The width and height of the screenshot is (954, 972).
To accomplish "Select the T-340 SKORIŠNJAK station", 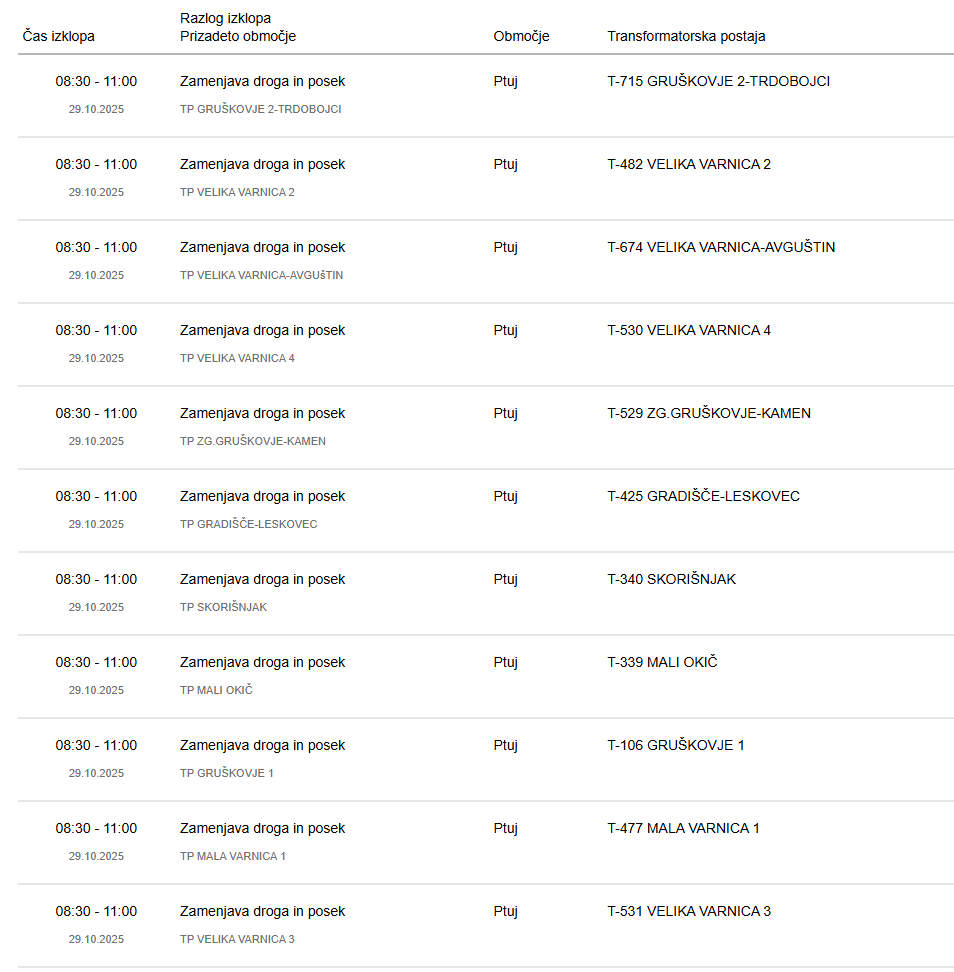I will pyautogui.click(x=671, y=579).
